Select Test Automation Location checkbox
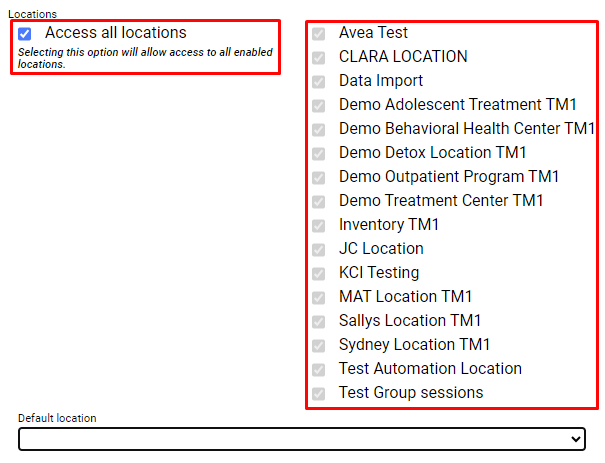Screen dimensions: 605x463 319,369
